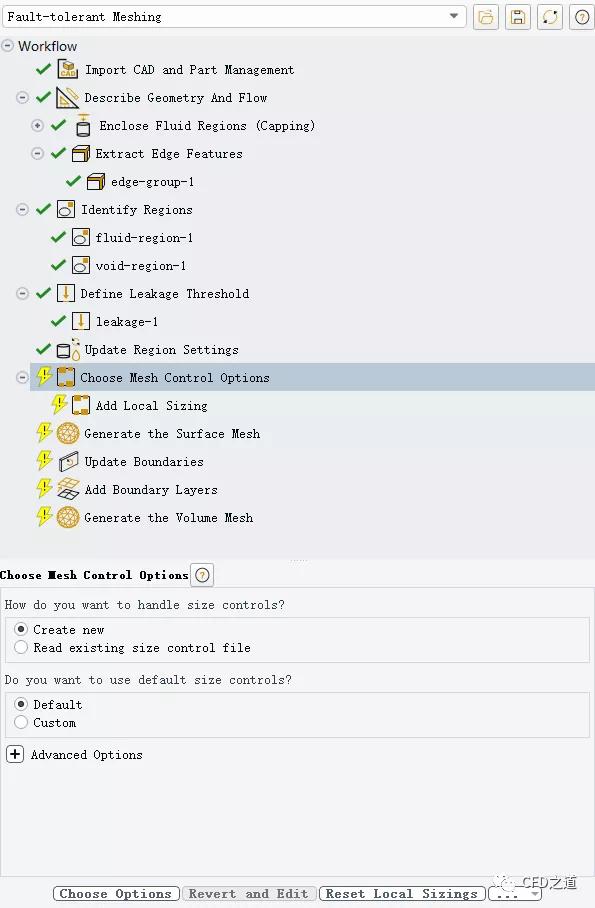Viewport: 595px width, 908px height.
Task: Open workflow file folder icon
Action: pyautogui.click(x=486, y=17)
